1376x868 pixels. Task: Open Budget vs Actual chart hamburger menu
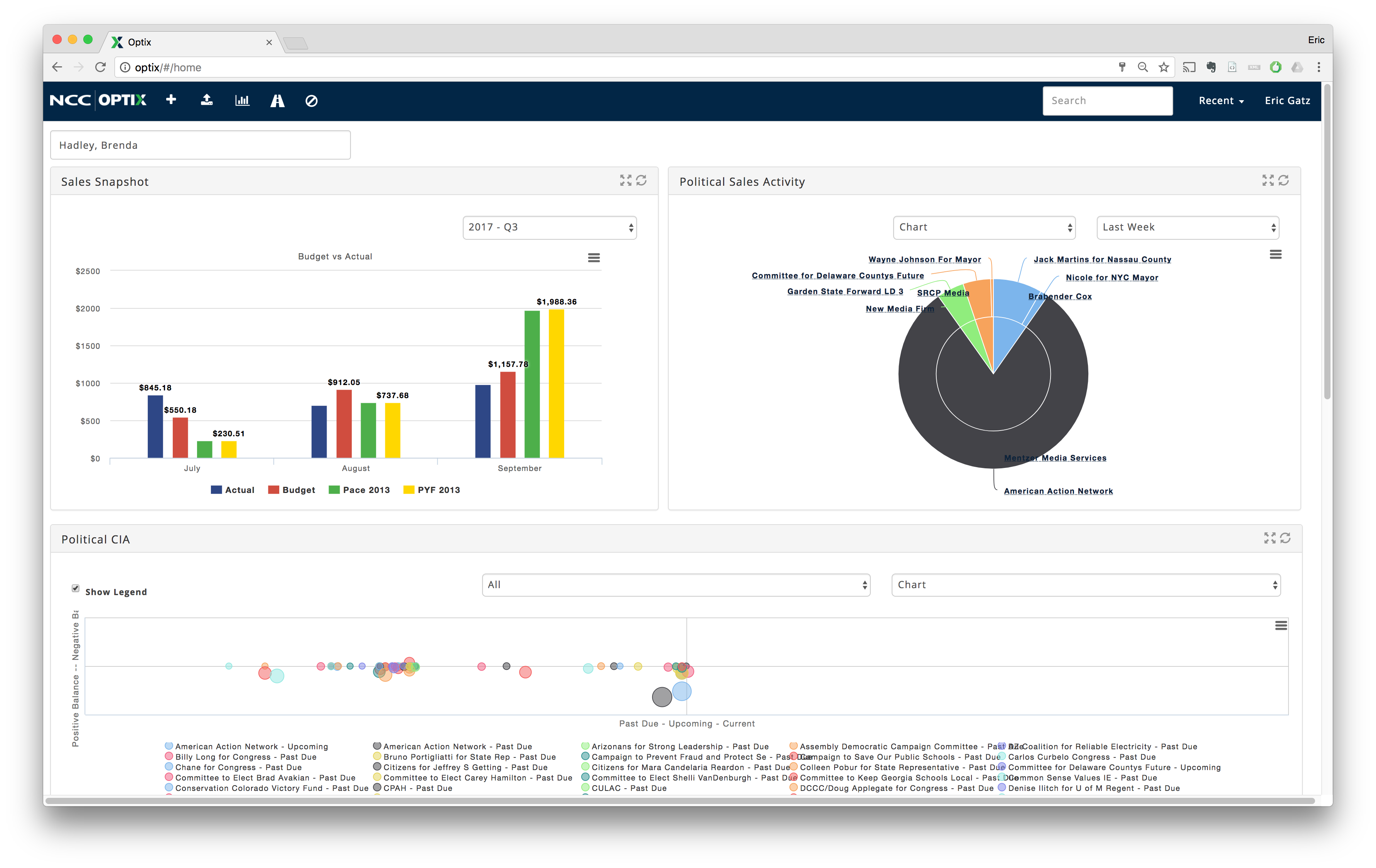click(x=594, y=257)
